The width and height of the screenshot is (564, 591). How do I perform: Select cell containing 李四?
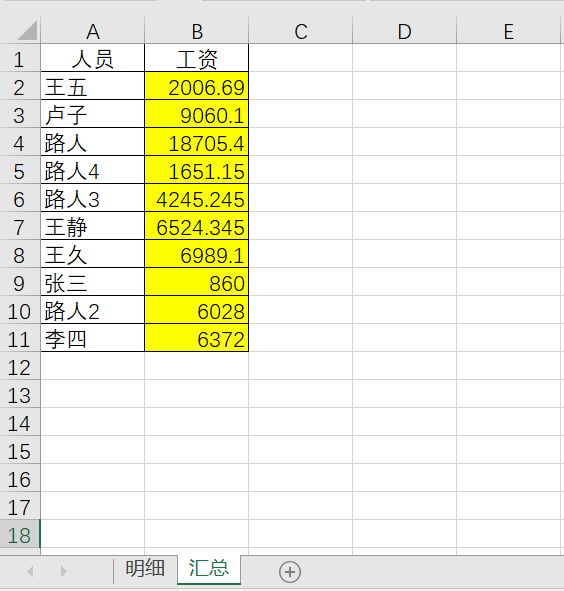click(x=93, y=338)
